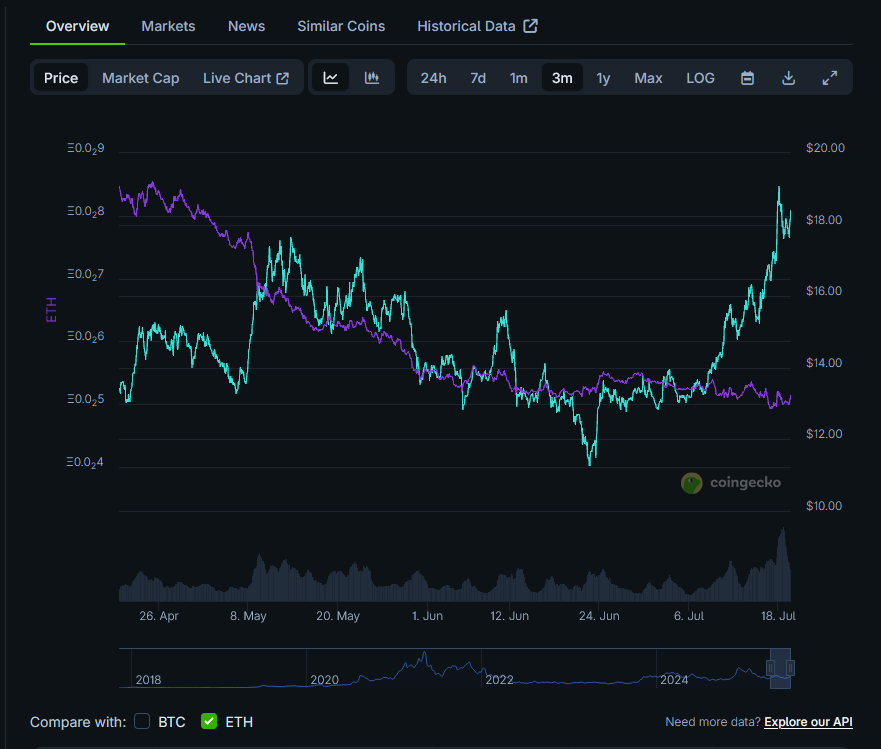Select the 8. May date axis label
This screenshot has width=881, height=749.
pyautogui.click(x=248, y=616)
